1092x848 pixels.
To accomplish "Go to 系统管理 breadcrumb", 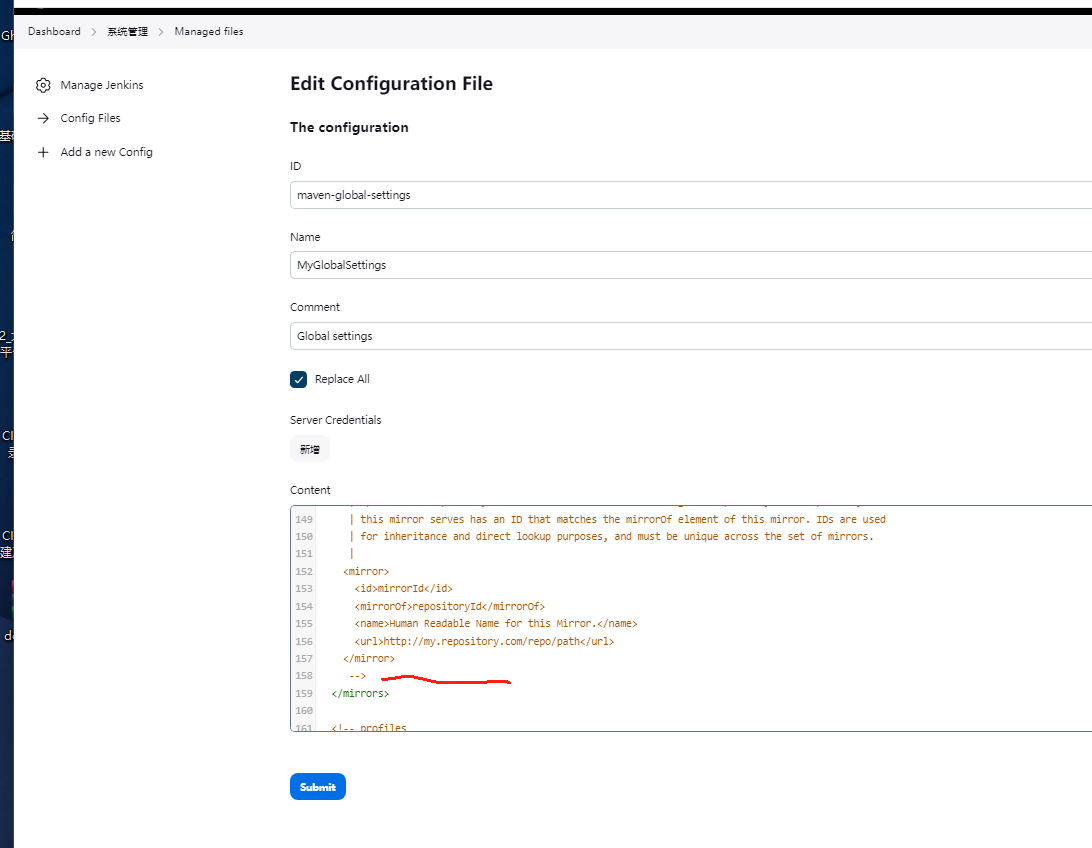I will pyautogui.click(x=128, y=31).
